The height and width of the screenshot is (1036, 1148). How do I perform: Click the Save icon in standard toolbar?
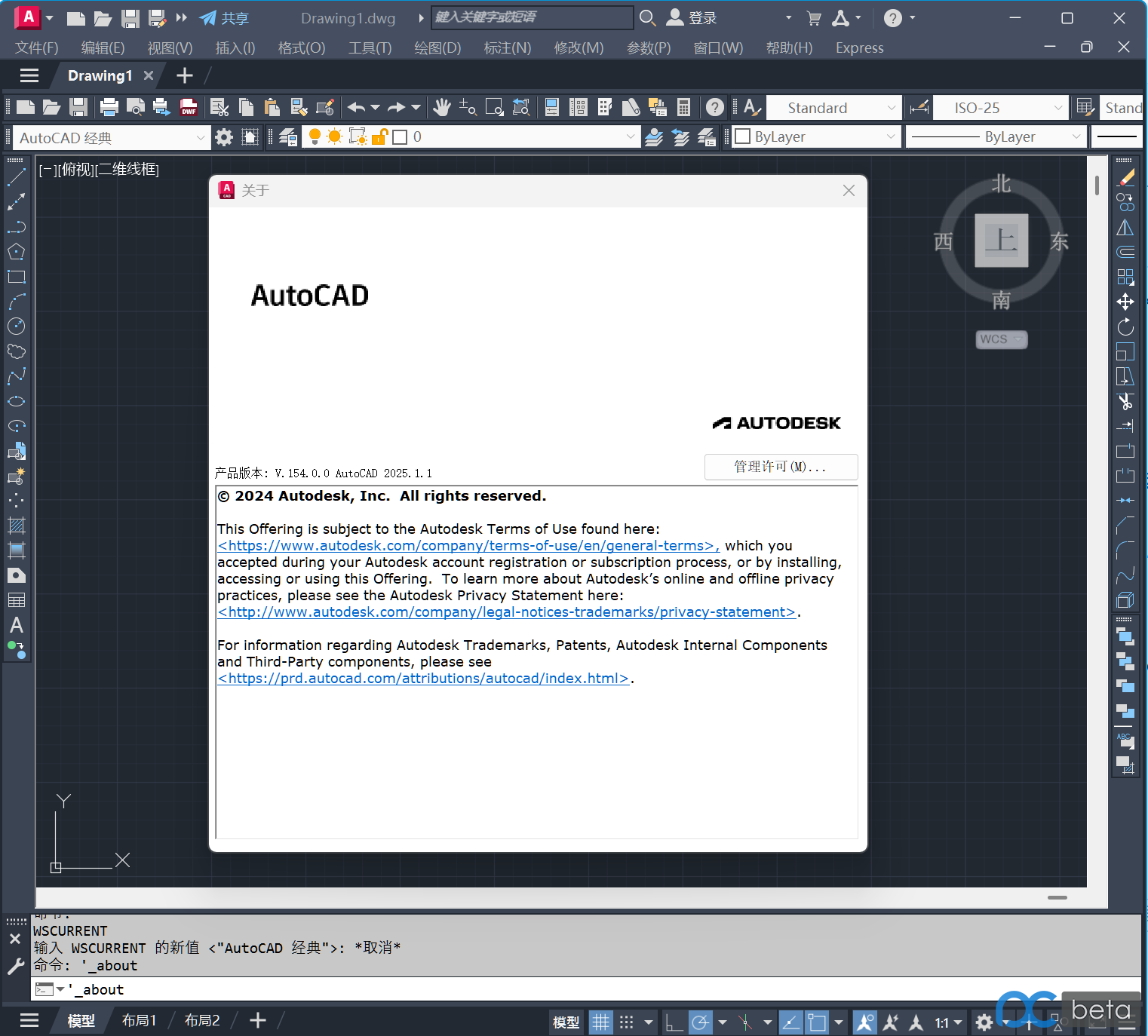pos(78,107)
